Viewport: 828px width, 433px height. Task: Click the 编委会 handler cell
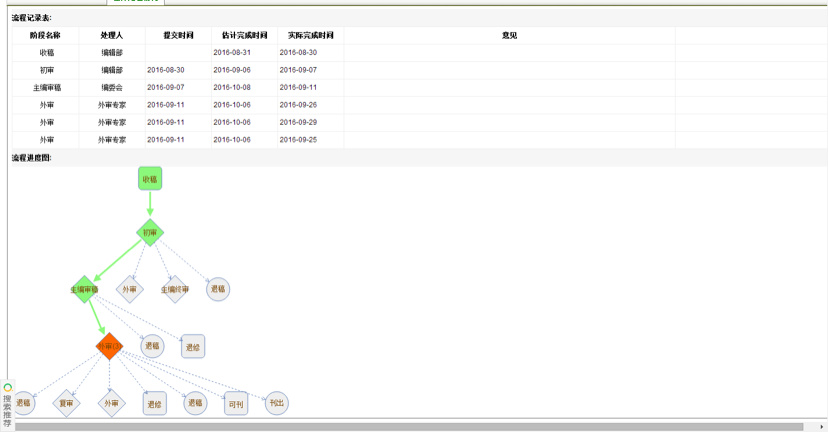pos(112,88)
